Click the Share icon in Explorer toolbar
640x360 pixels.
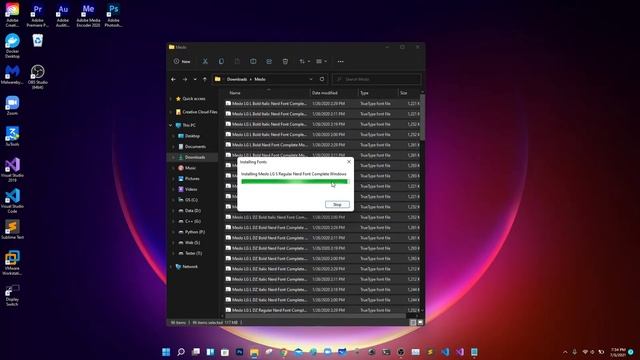point(269,61)
